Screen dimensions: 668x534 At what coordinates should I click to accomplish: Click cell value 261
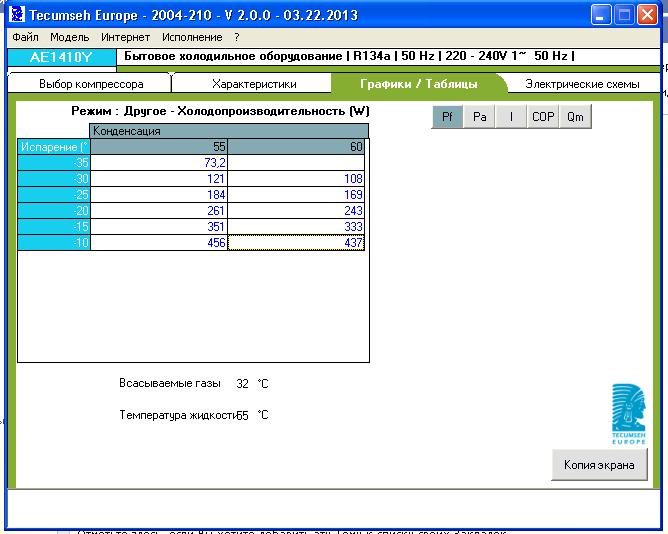[x=159, y=211]
